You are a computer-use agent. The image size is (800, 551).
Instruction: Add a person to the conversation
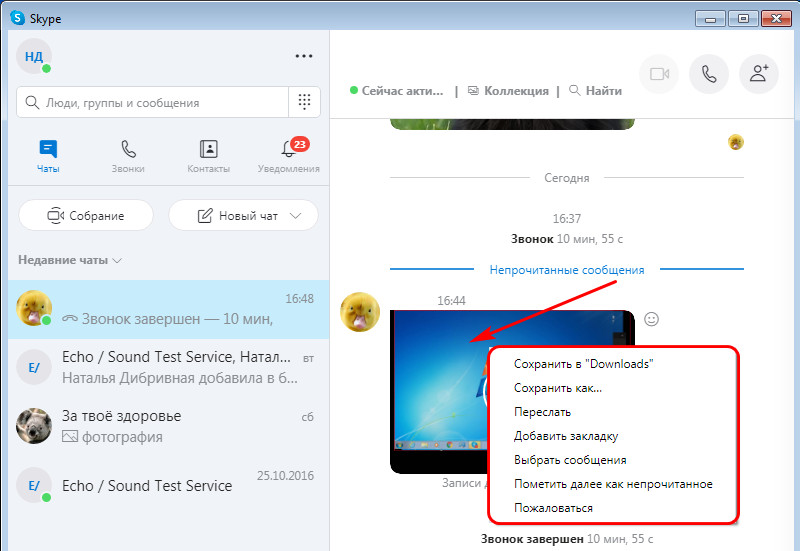coord(759,74)
